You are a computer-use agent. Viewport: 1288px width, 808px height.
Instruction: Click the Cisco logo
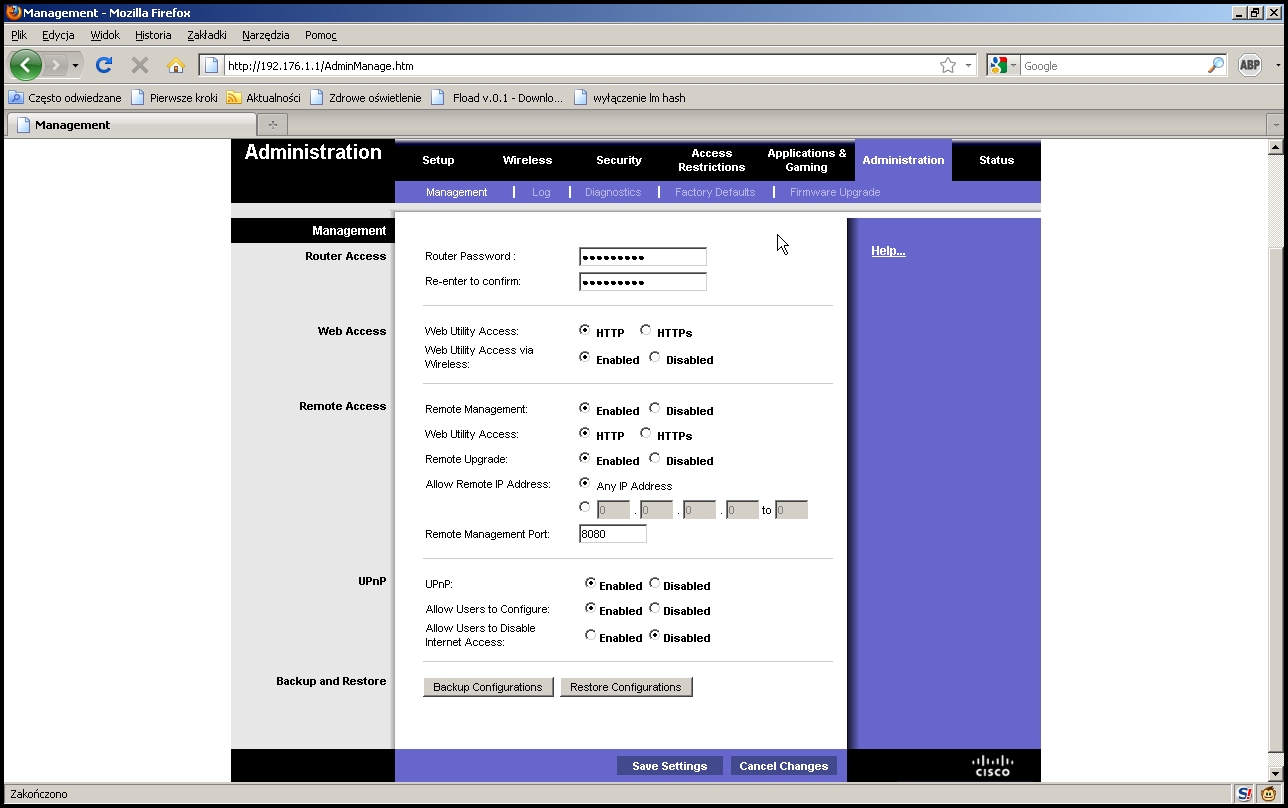coord(992,766)
